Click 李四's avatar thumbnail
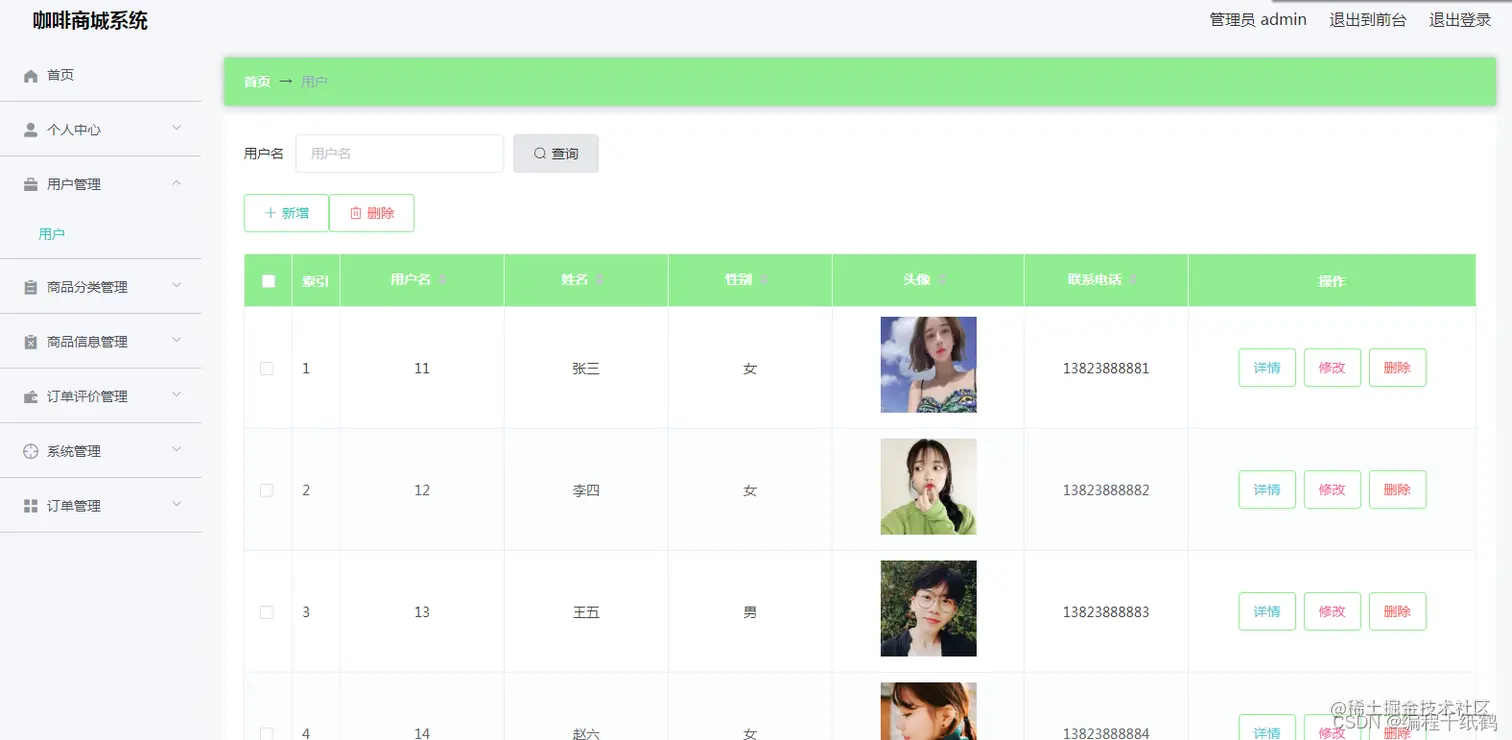The width and height of the screenshot is (1512, 740). [x=928, y=487]
